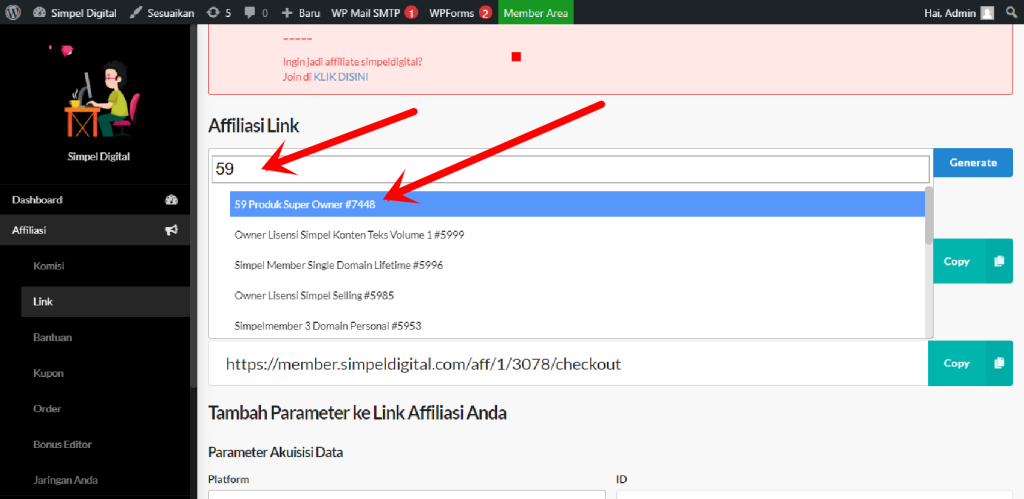Click the Simpel Digital sidebar title text
Screen dimensions: 1024x499
click(x=99, y=157)
